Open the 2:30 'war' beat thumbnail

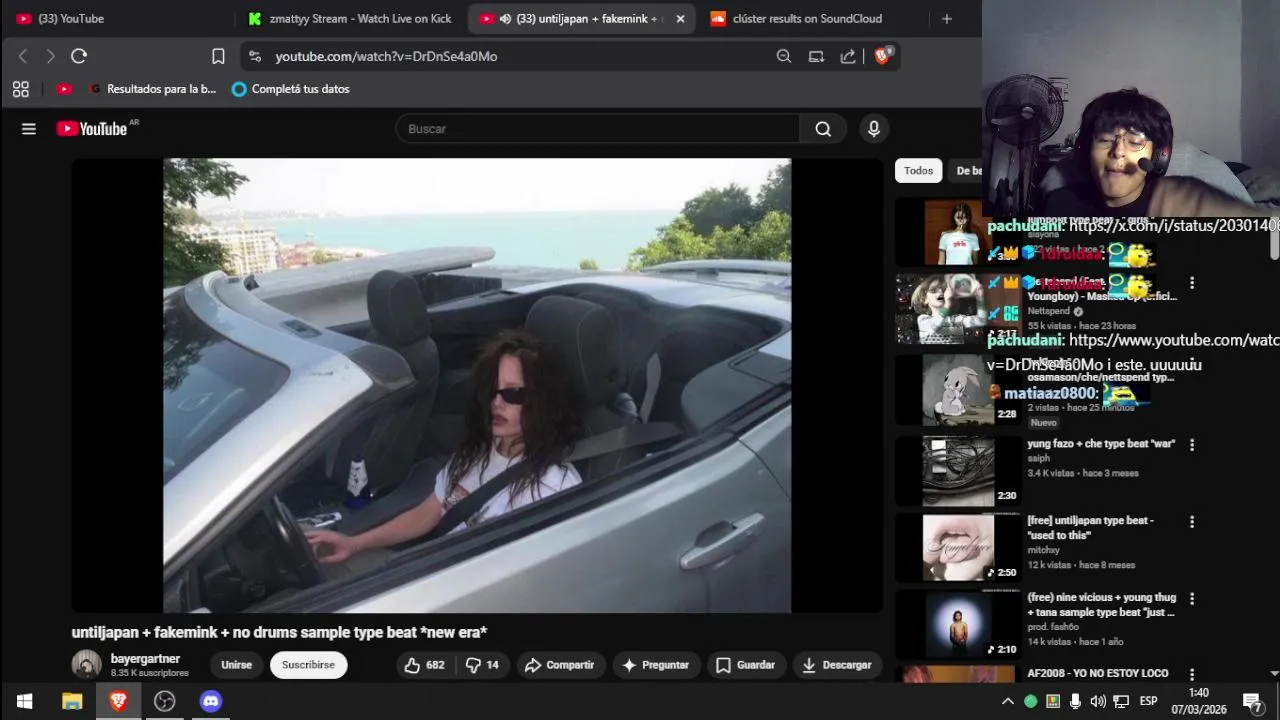point(958,471)
